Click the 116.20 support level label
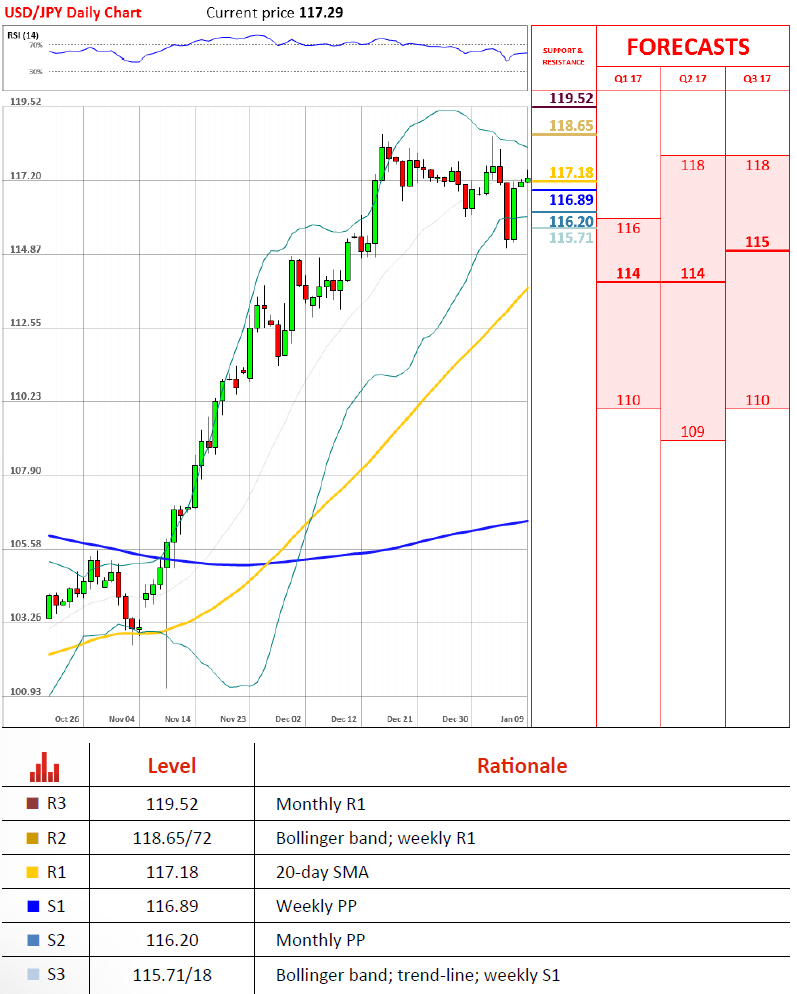This screenshot has width=797, height=994. point(571,221)
